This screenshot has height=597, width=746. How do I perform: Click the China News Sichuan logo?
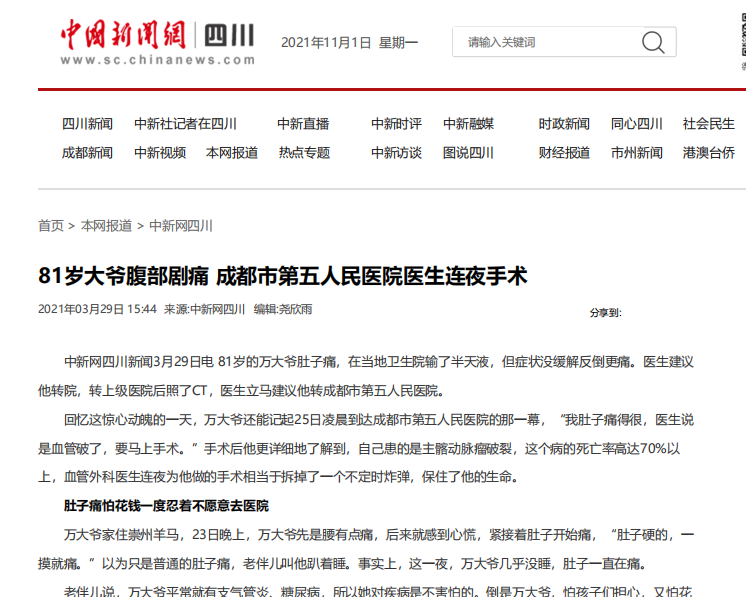point(157,41)
